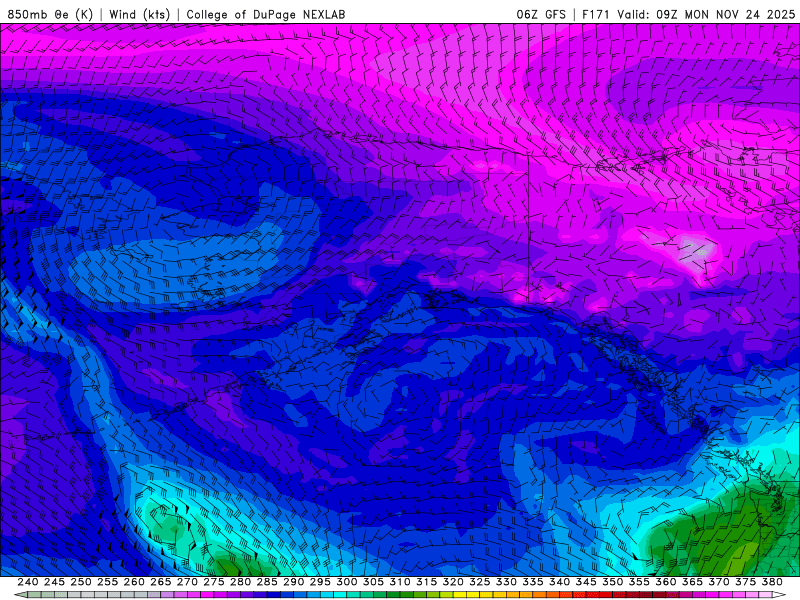Select the 'College of DuPage NEXLAB' text
This screenshot has width=800, height=600.
coord(266,14)
